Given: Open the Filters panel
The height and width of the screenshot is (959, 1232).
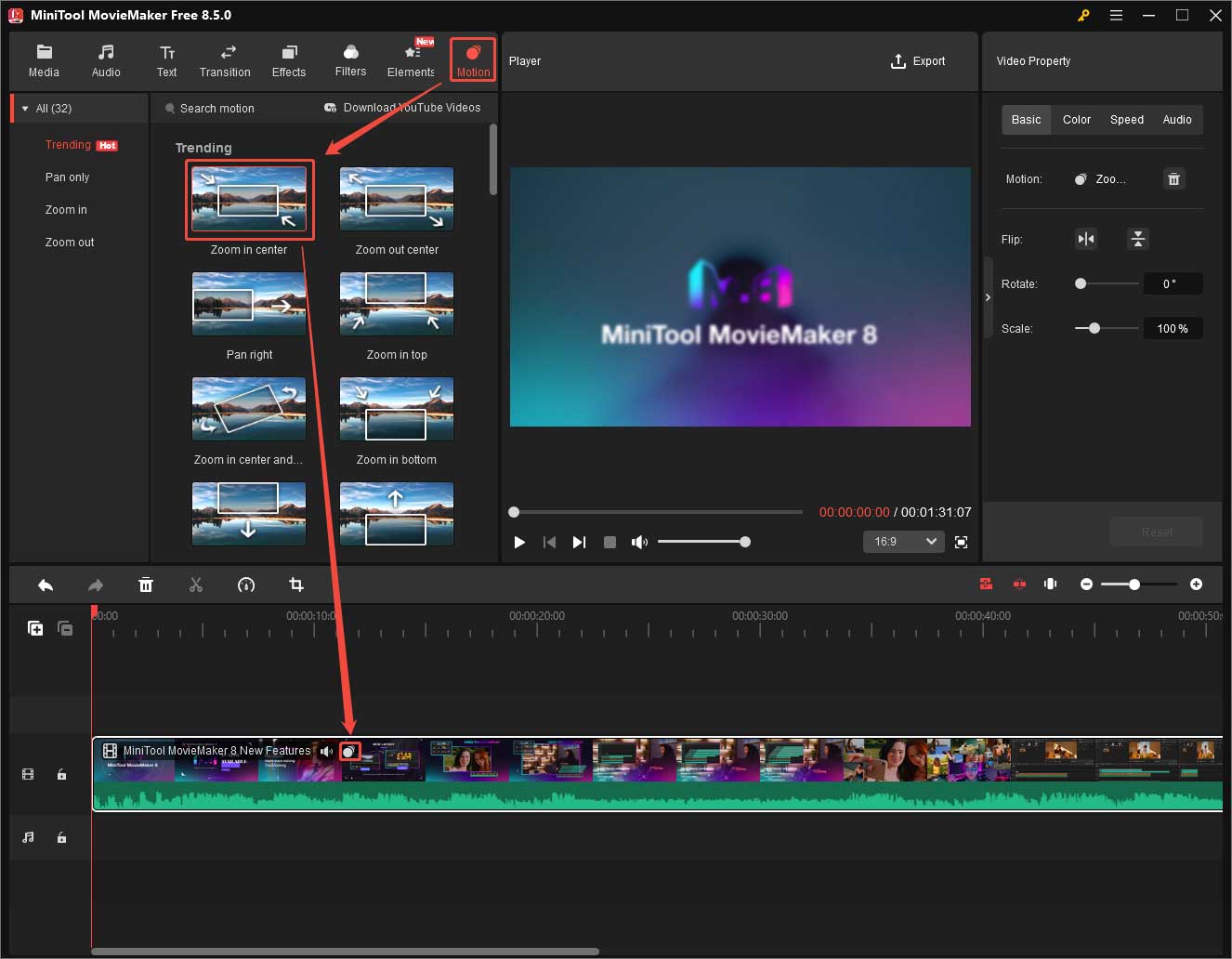Looking at the screenshot, I should click(x=350, y=59).
